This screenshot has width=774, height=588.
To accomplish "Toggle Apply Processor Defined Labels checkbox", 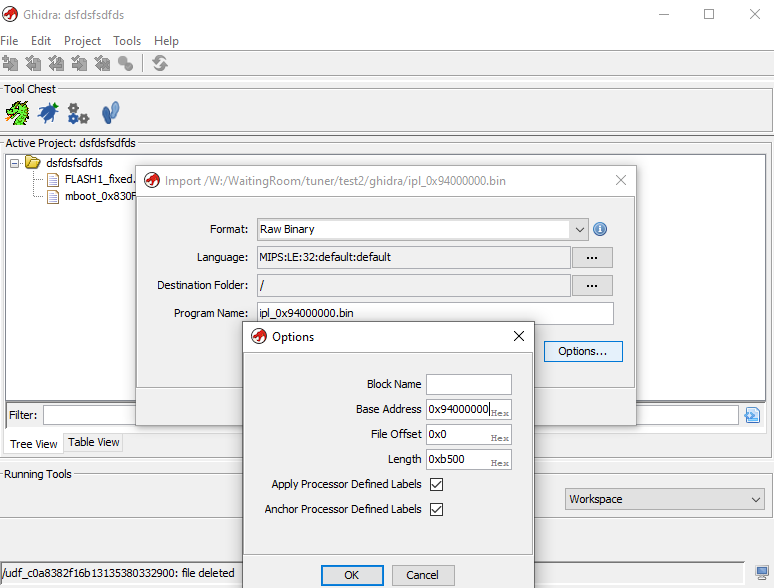I will point(436,484).
